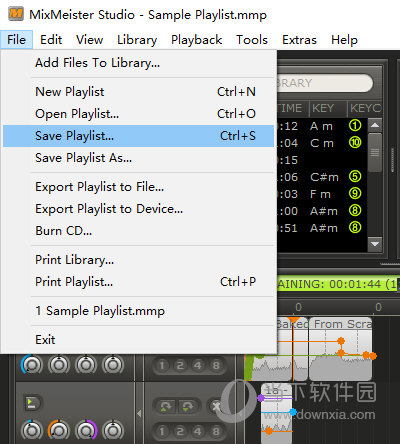Select the From Scra... clip on timeline
This screenshot has width=400, height=444.
[x=341, y=349]
